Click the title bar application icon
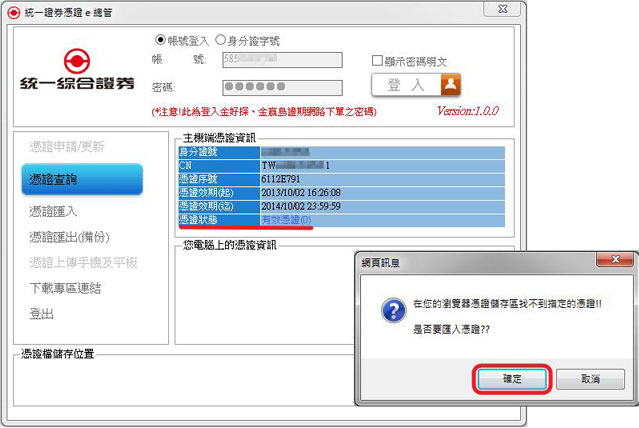 pyautogui.click(x=13, y=13)
